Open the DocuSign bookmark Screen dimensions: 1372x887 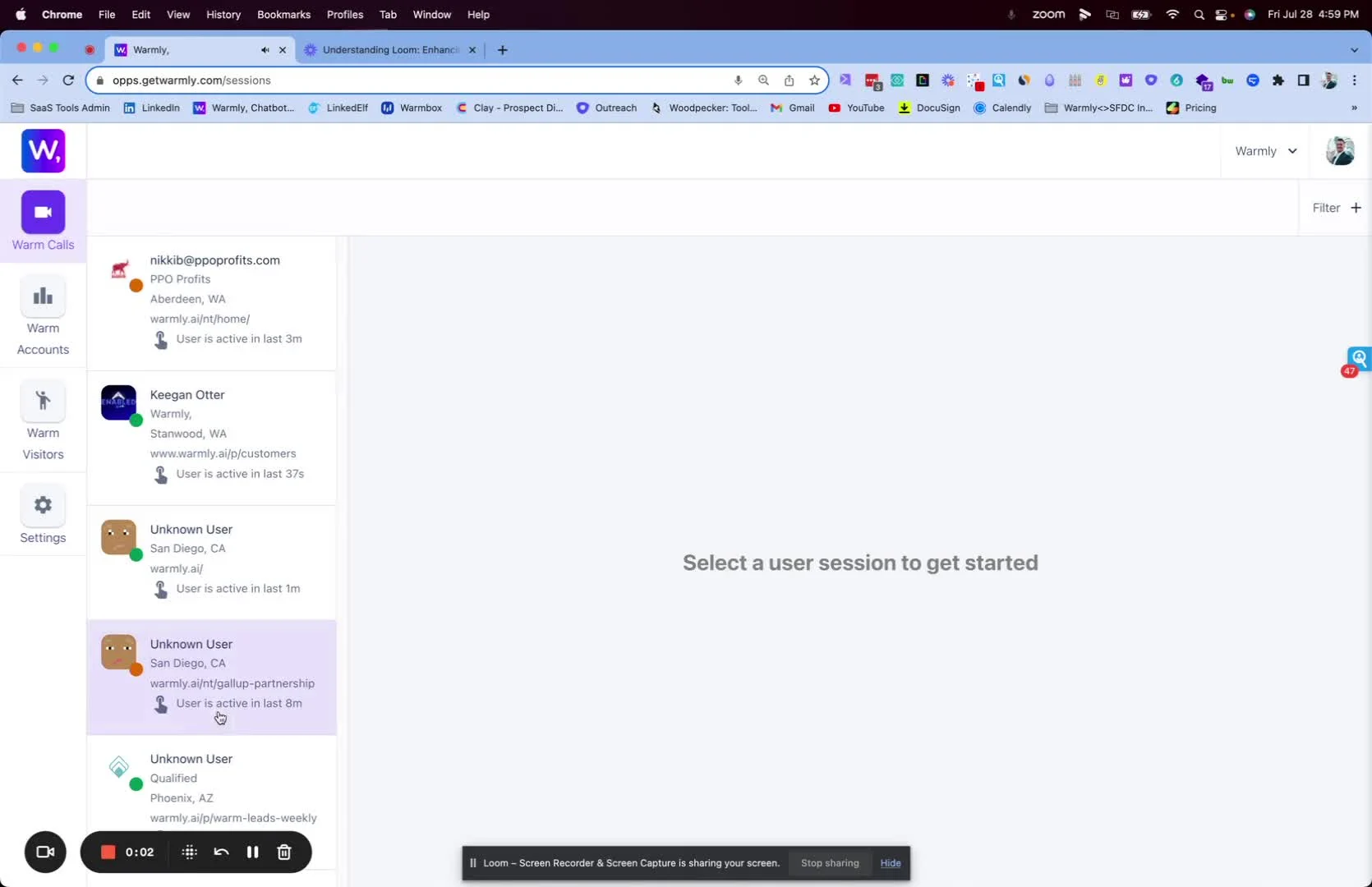(929, 108)
